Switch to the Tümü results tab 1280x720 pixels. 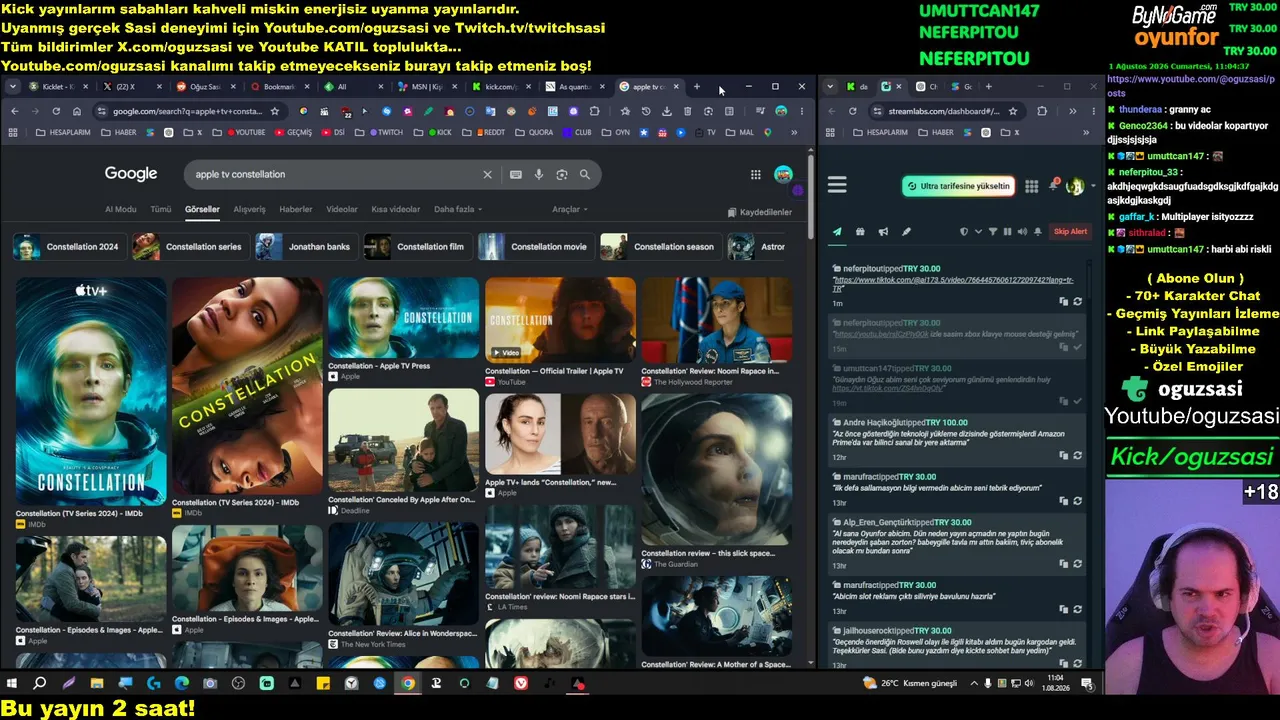pyautogui.click(x=161, y=210)
